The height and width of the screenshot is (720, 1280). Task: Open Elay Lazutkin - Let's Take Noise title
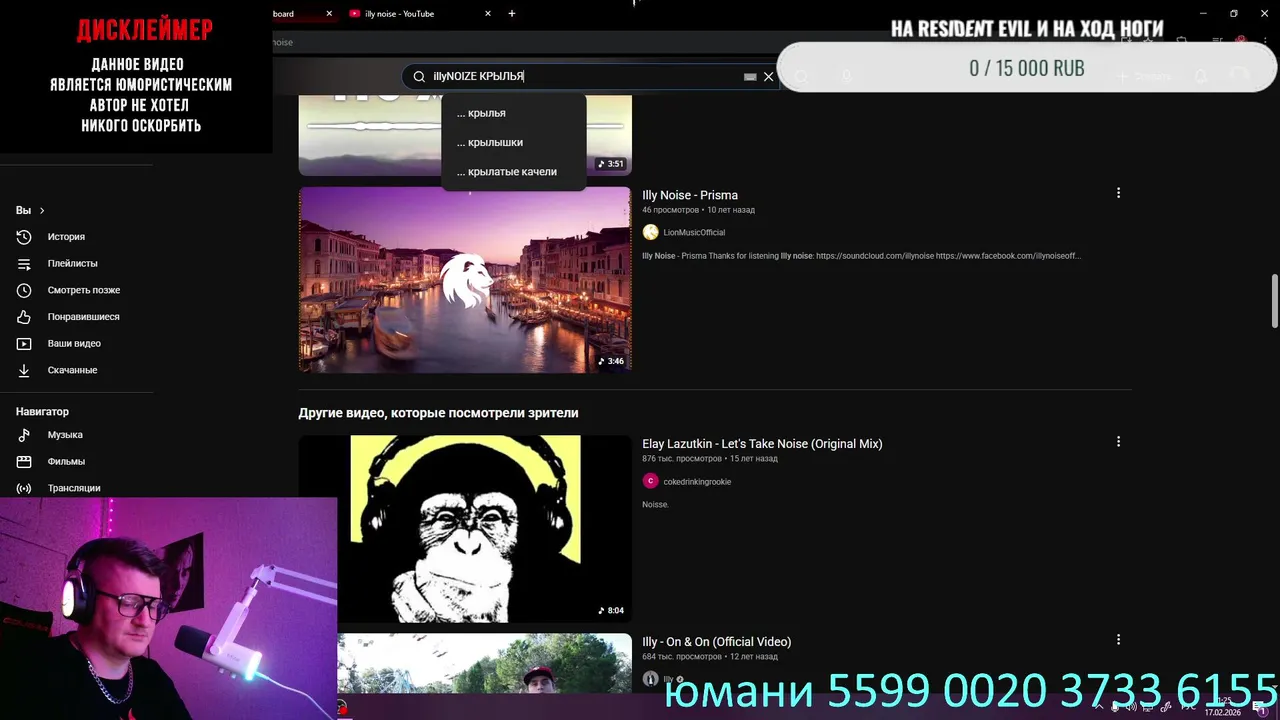pyautogui.click(x=762, y=444)
